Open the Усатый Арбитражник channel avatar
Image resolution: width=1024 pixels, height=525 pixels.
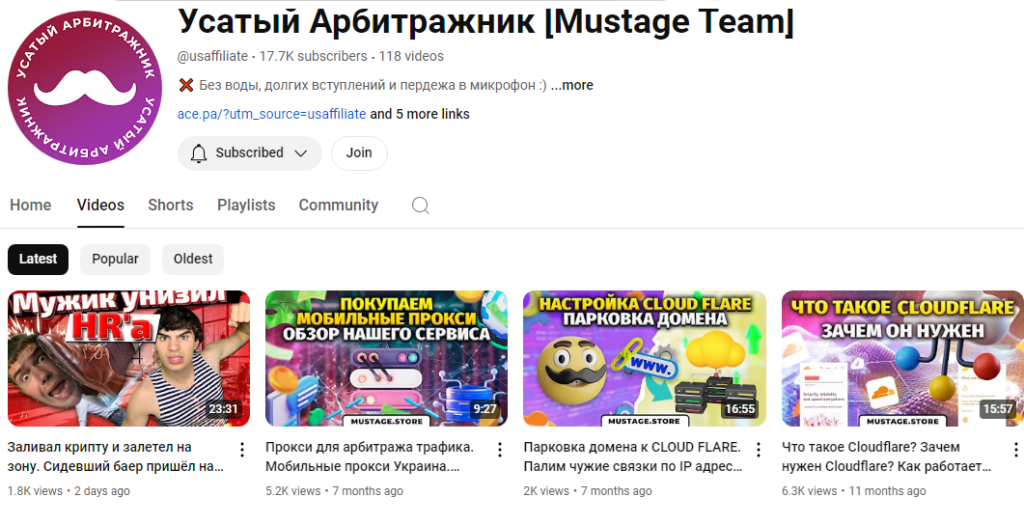point(85,88)
